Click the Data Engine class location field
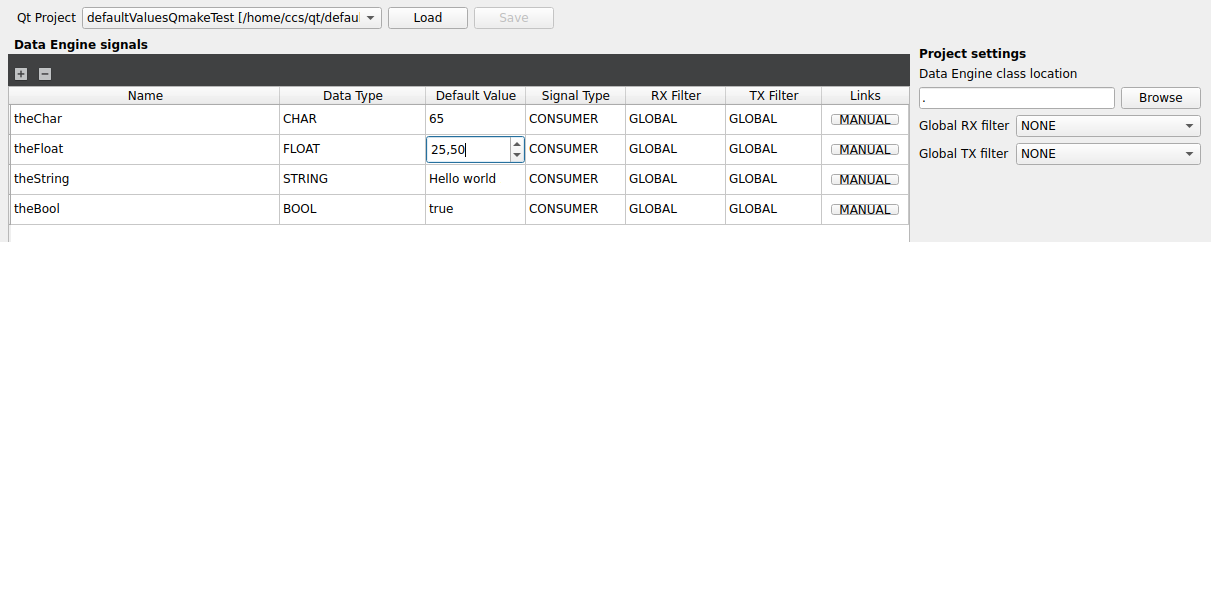The width and height of the screenshot is (1211, 600). (1015, 97)
